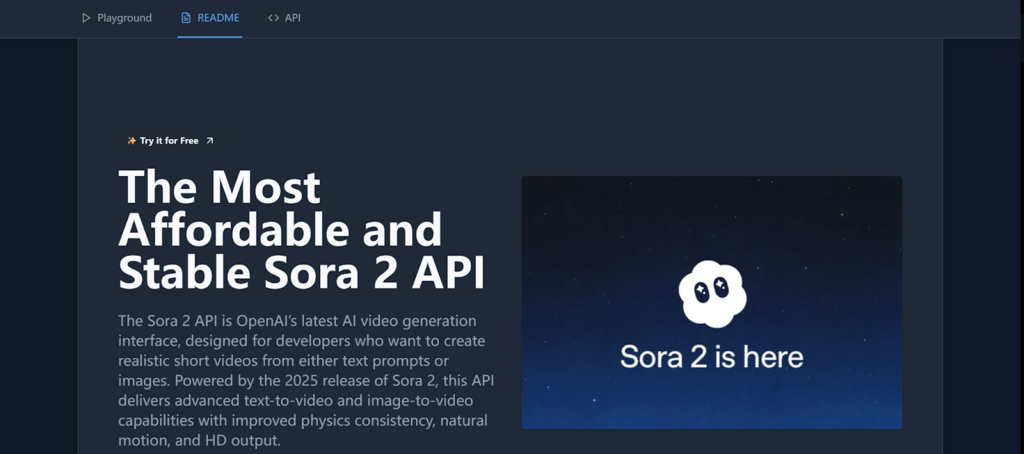Click the code brackets icon beside API
The image size is (1024, 454).
point(273,18)
